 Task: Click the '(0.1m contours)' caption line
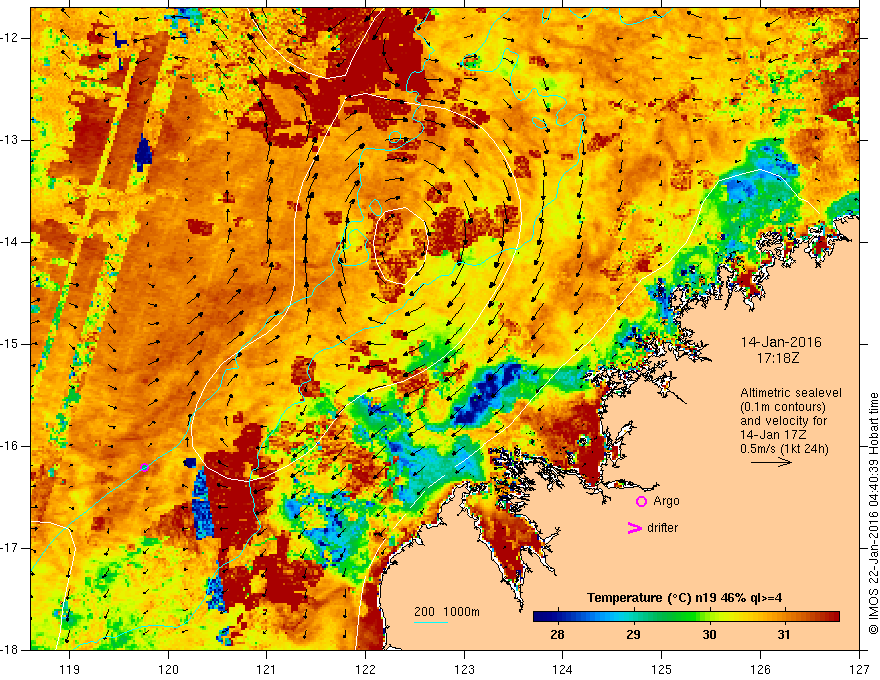coord(783,407)
